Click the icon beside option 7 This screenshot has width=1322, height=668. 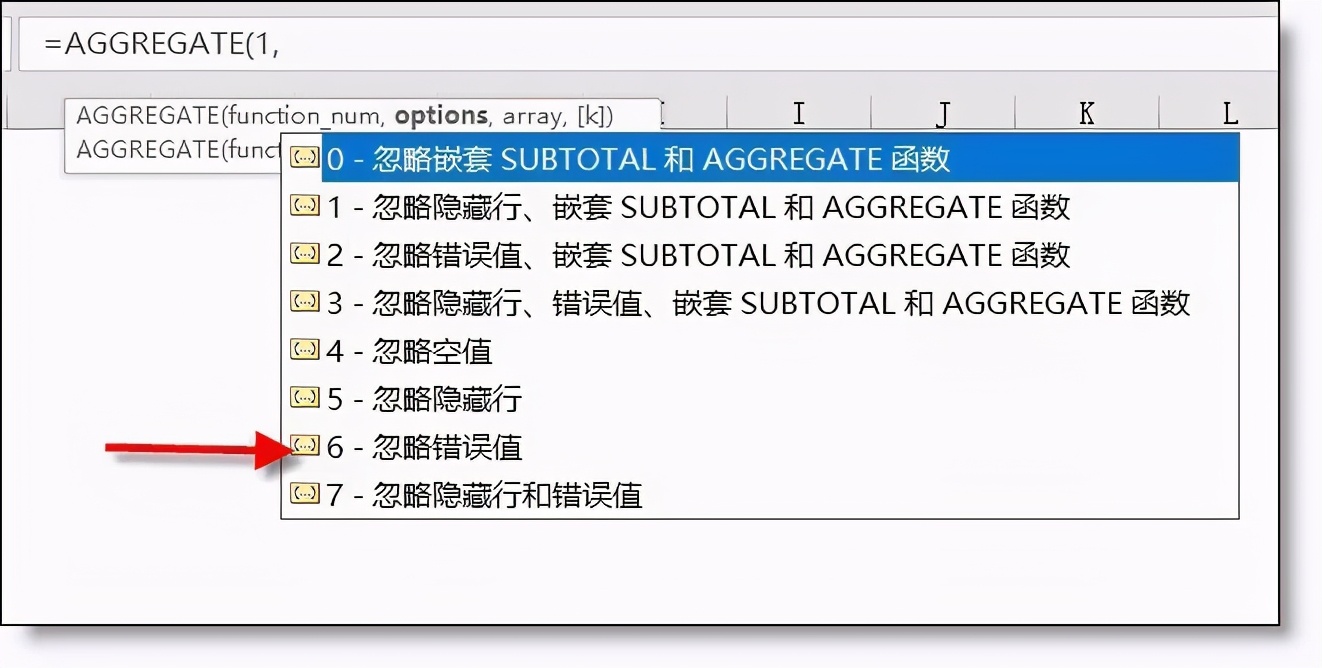[x=304, y=494]
